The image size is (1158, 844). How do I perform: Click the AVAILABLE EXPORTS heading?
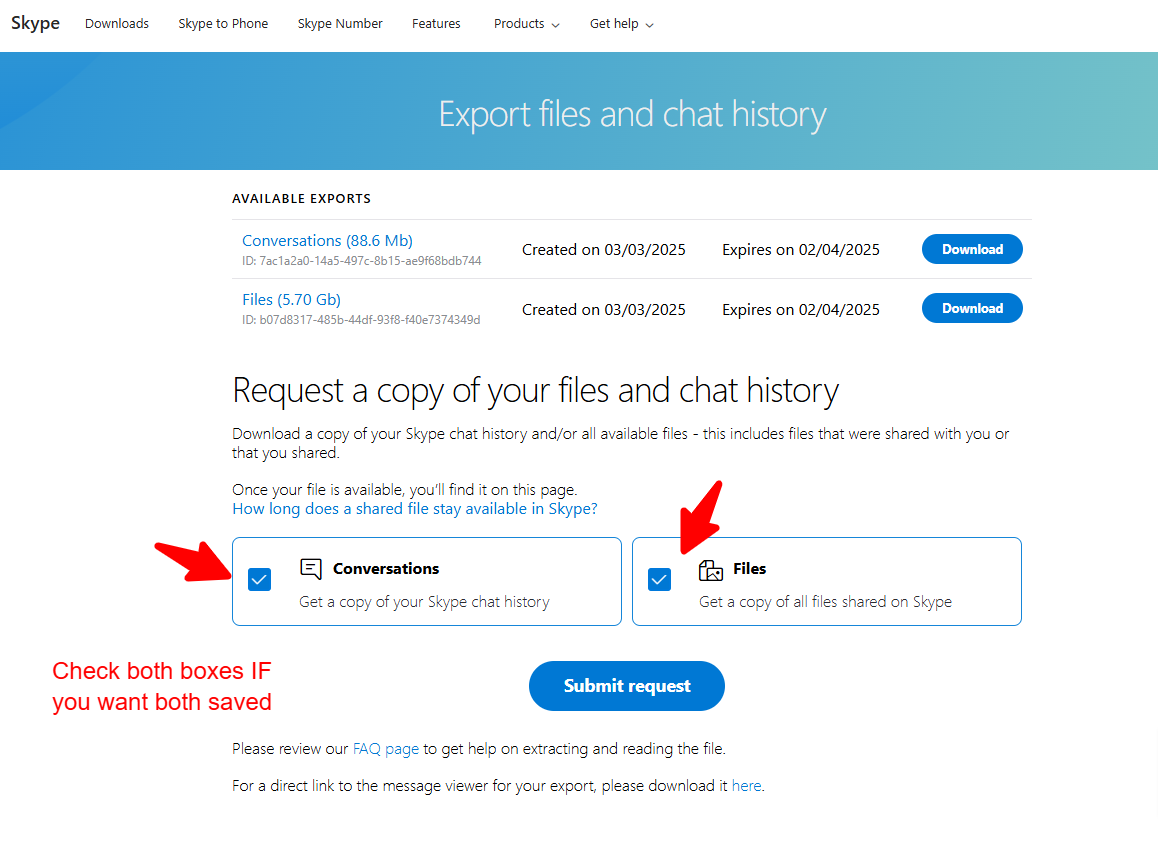pyautogui.click(x=301, y=199)
